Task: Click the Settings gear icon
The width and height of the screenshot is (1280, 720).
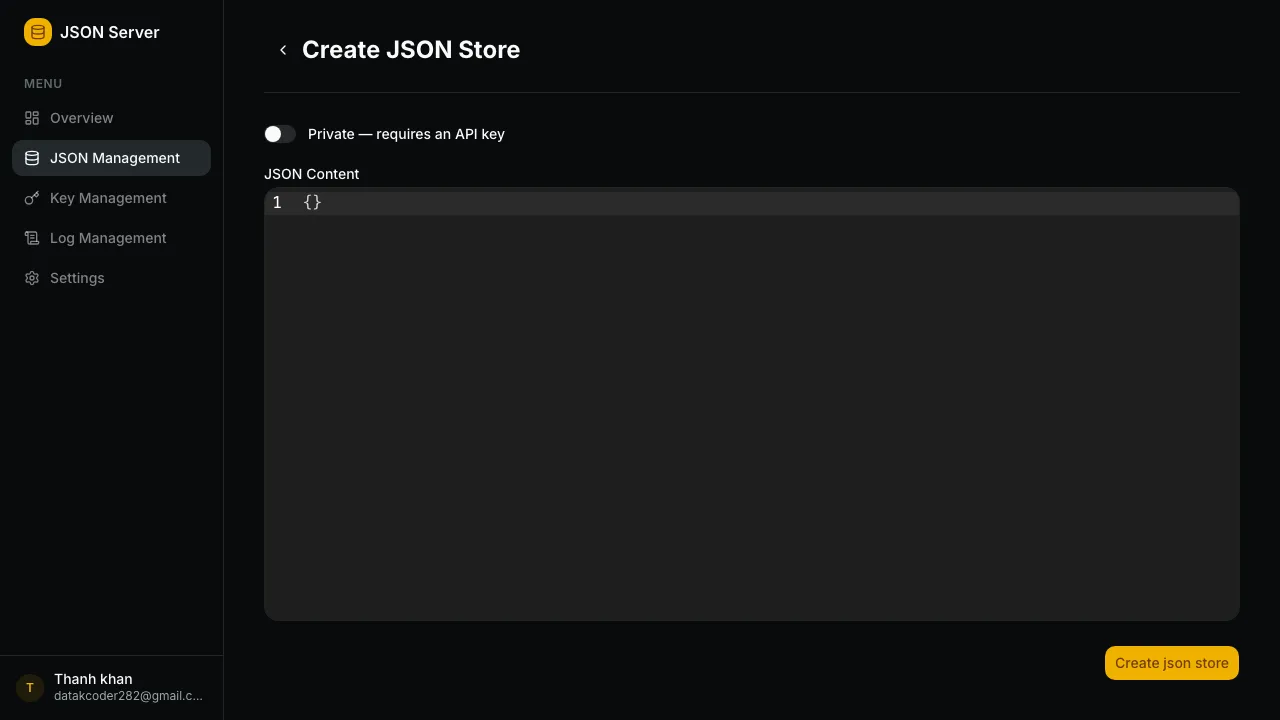Action: pyautogui.click(x=32, y=278)
